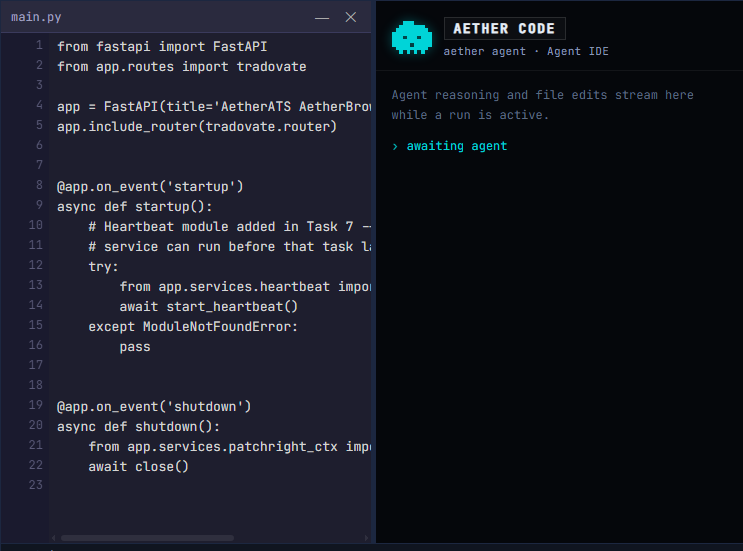
Task: Click the 'from app.routes import tradovate' line
Action: (x=181, y=66)
